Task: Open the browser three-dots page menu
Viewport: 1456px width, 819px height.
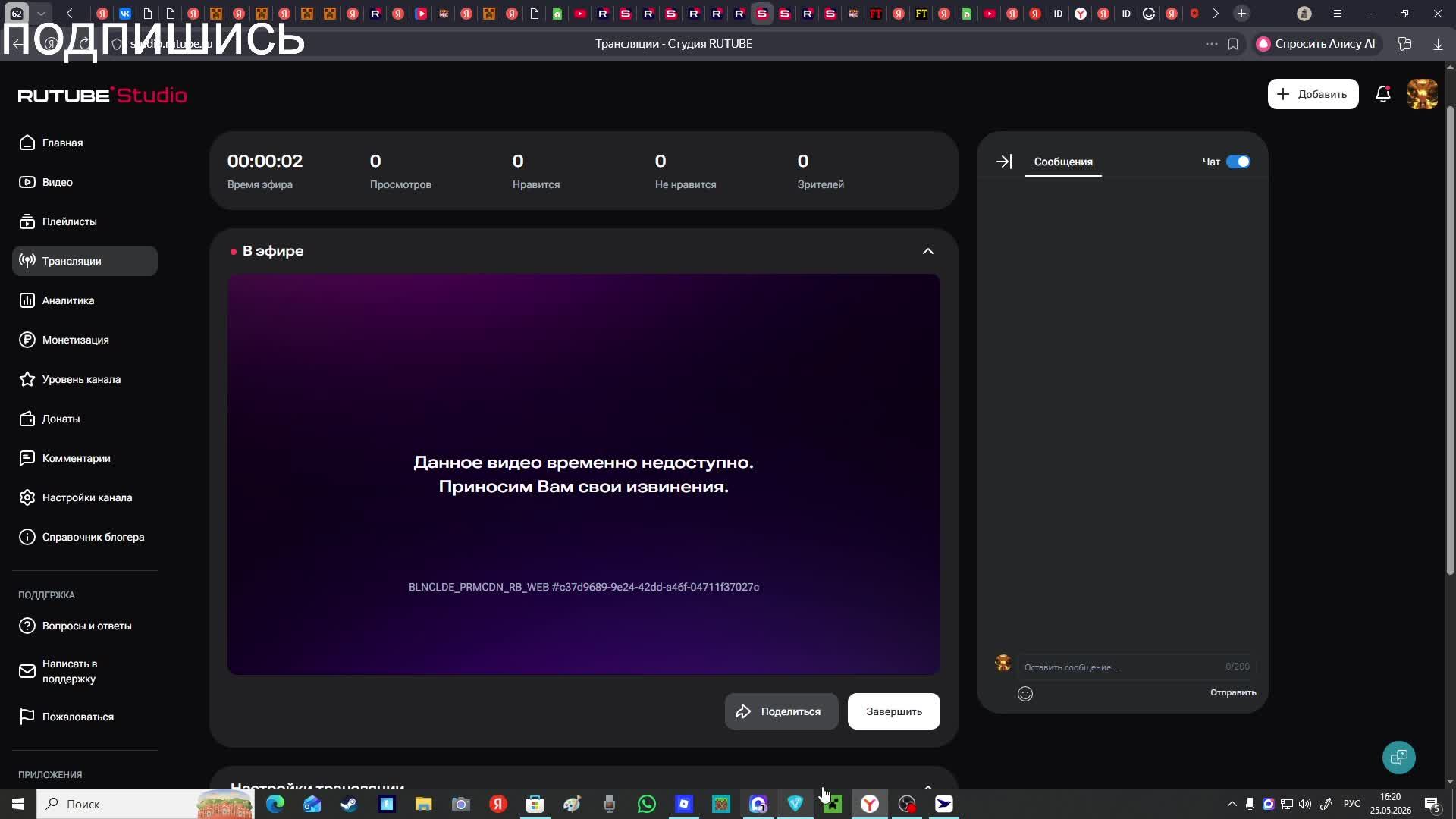Action: point(1211,44)
